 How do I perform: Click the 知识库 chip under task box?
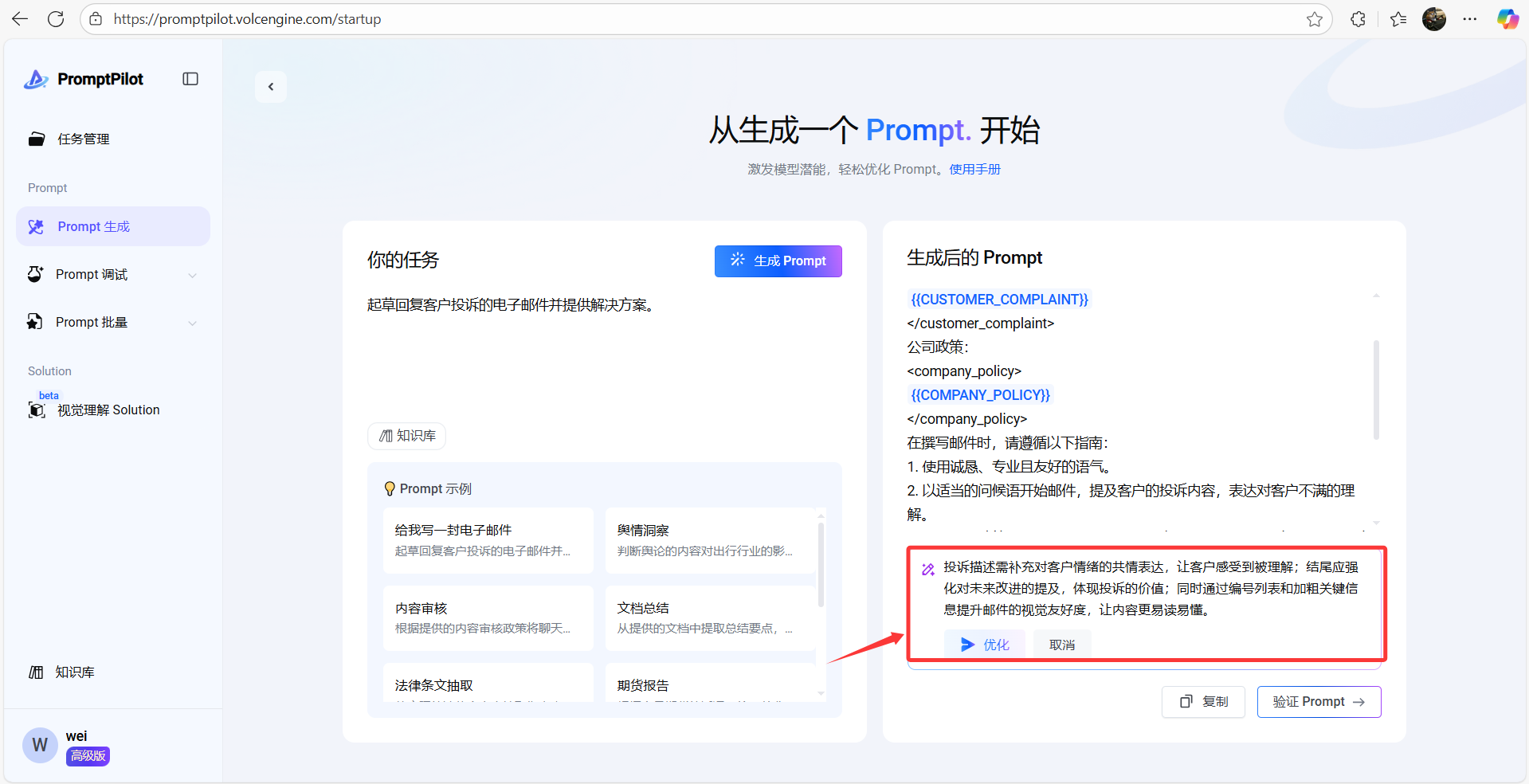(x=407, y=436)
